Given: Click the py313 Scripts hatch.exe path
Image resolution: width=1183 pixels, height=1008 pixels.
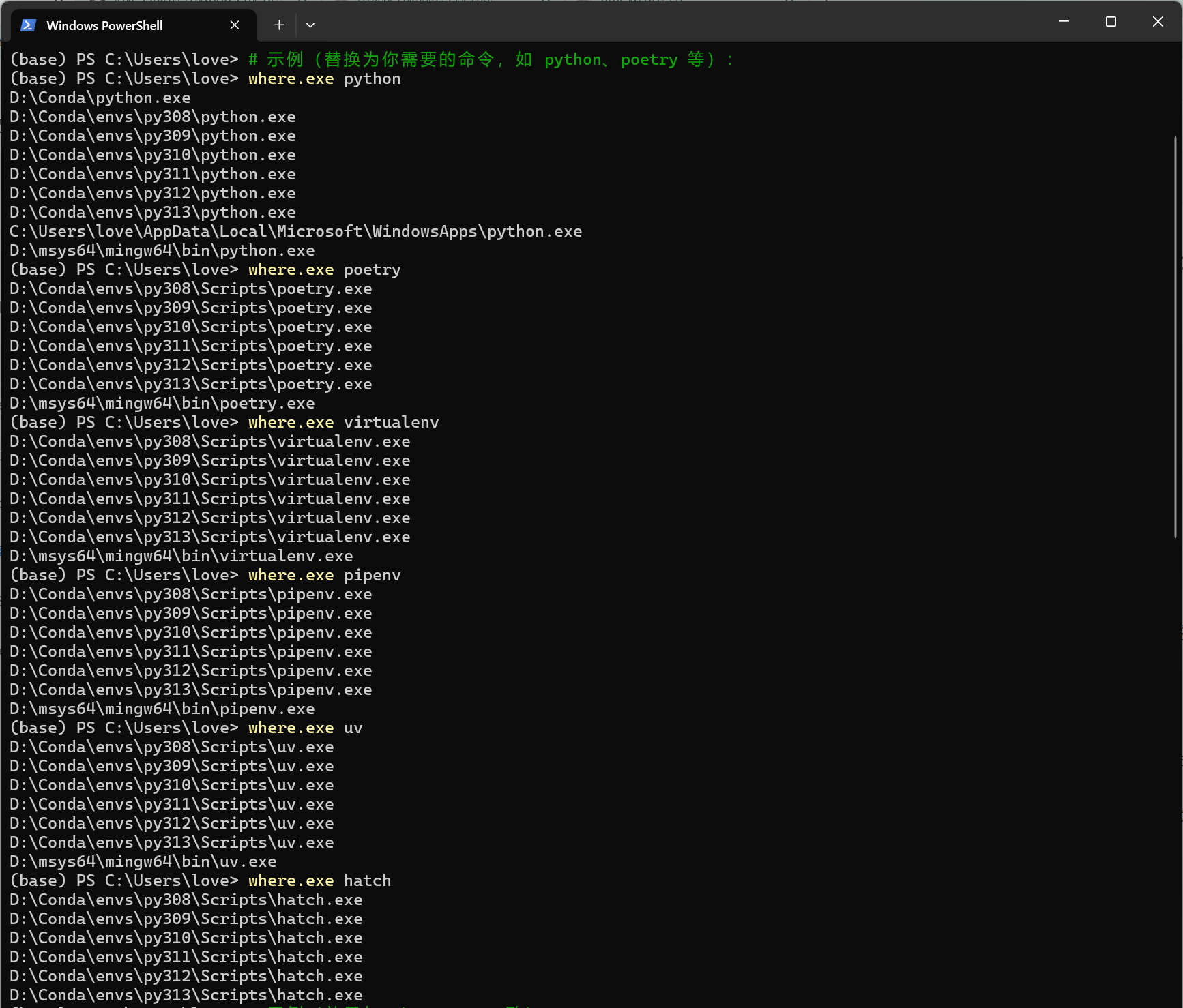Looking at the screenshot, I should point(186,995).
